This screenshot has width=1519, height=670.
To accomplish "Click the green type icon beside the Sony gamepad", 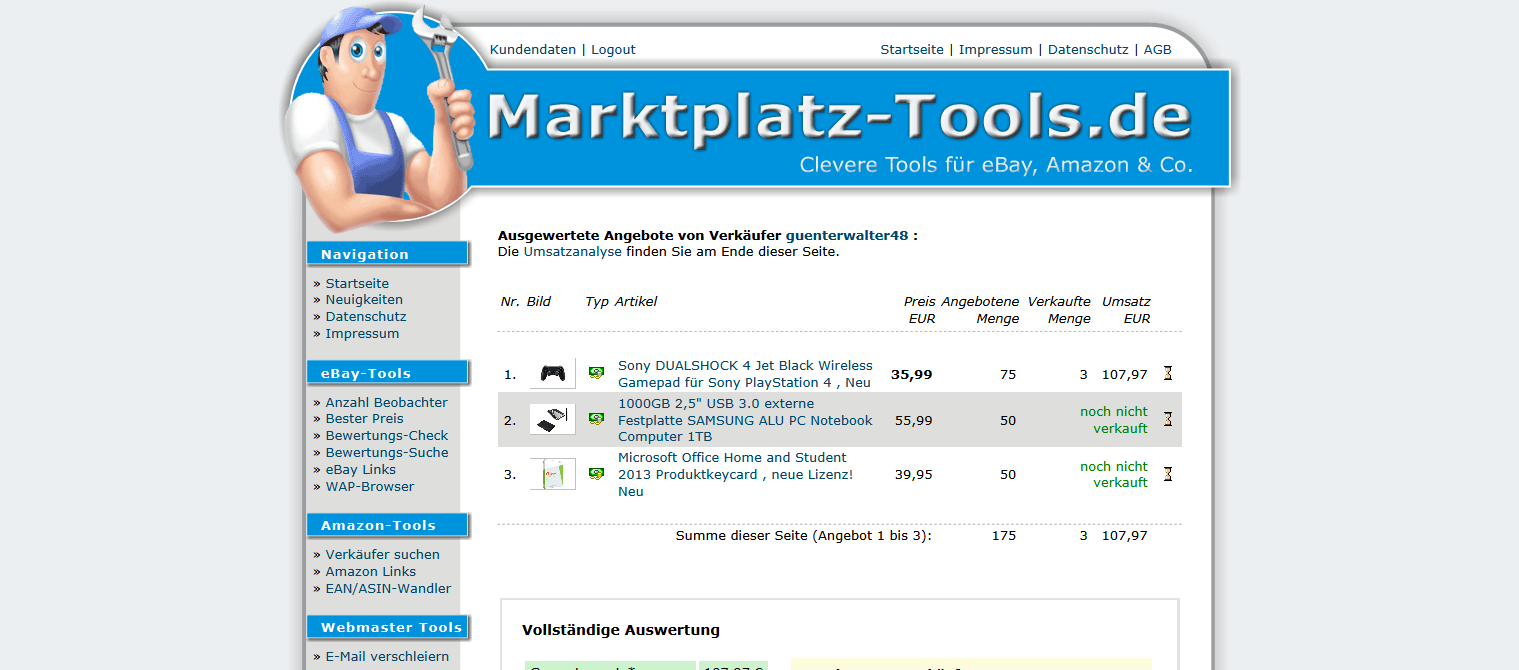I will pyautogui.click(x=596, y=373).
